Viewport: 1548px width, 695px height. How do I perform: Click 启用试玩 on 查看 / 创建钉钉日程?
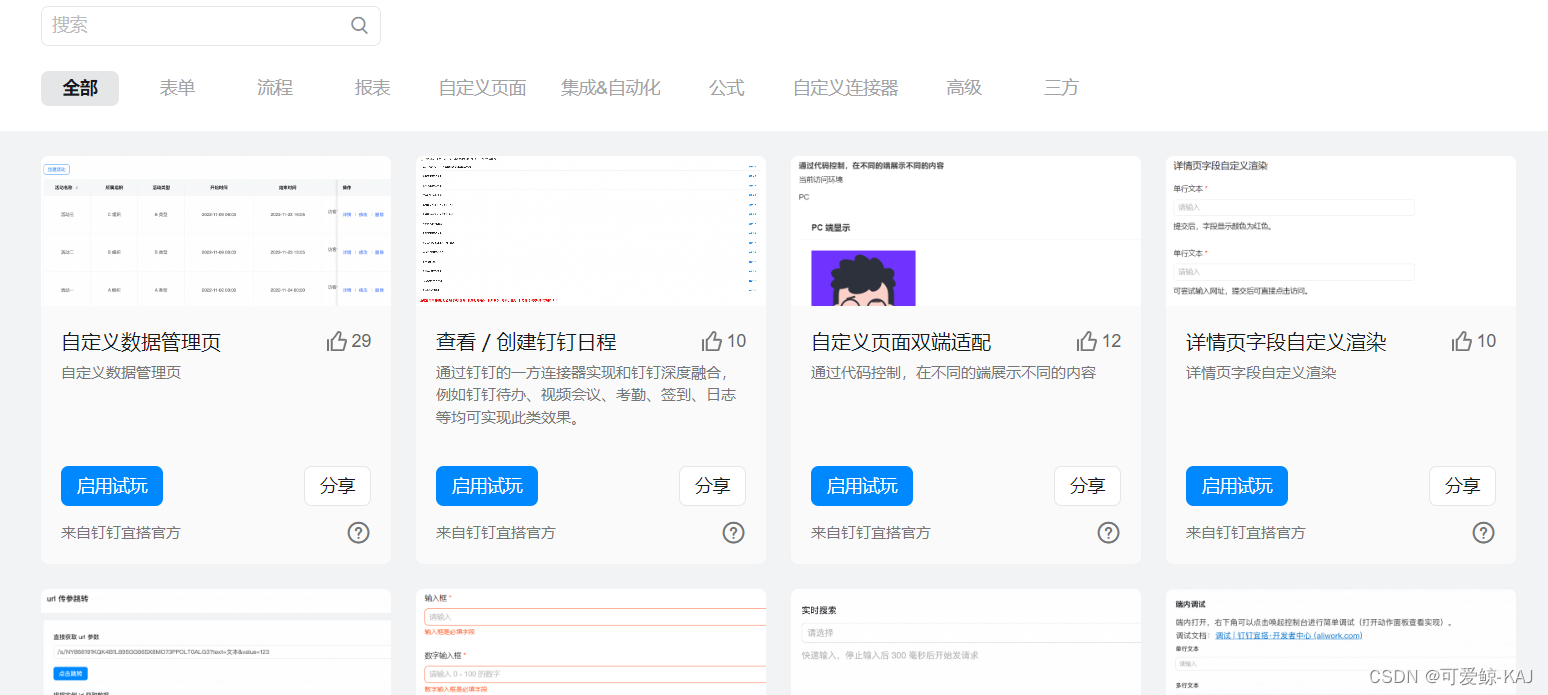486,485
